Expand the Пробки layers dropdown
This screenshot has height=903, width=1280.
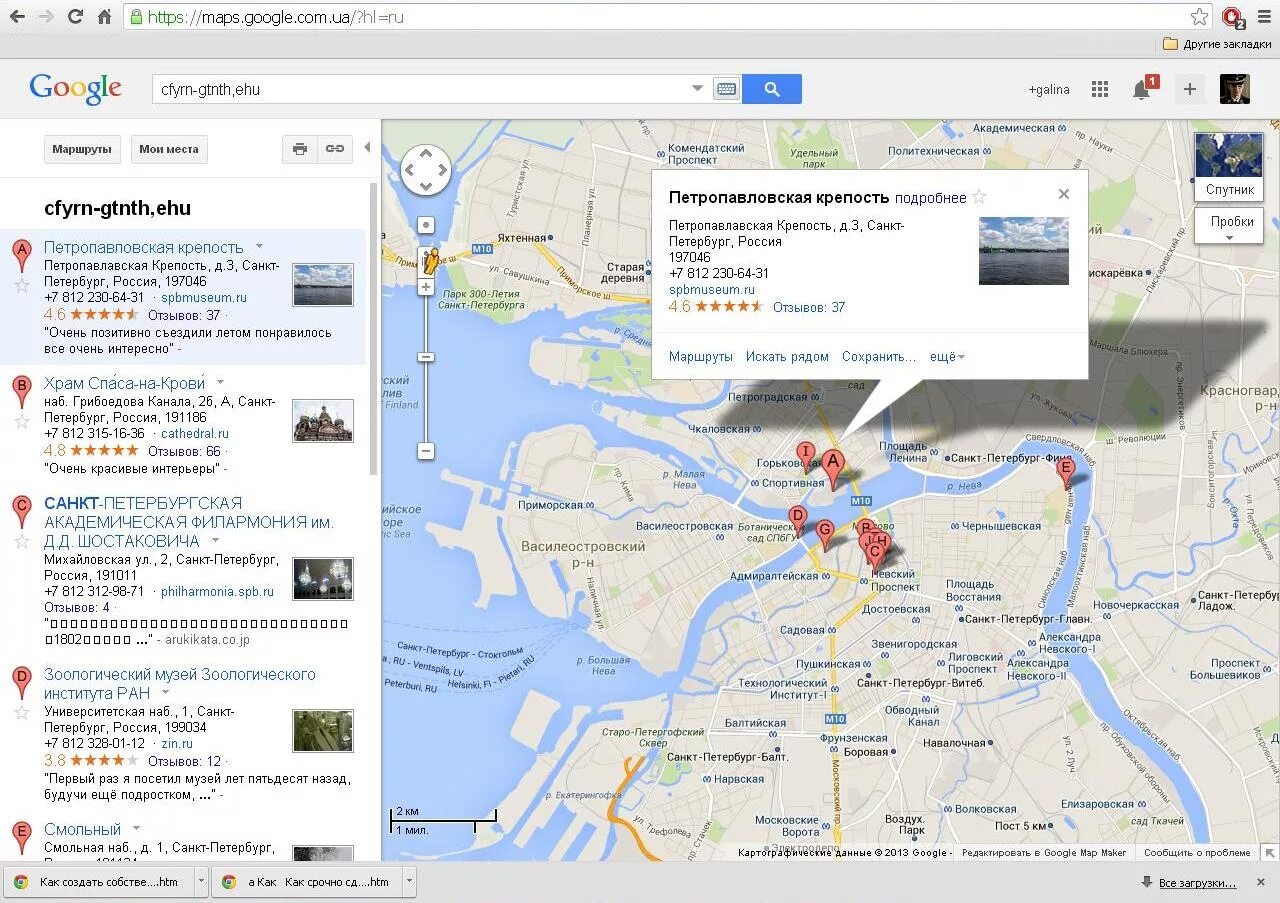1229,227
